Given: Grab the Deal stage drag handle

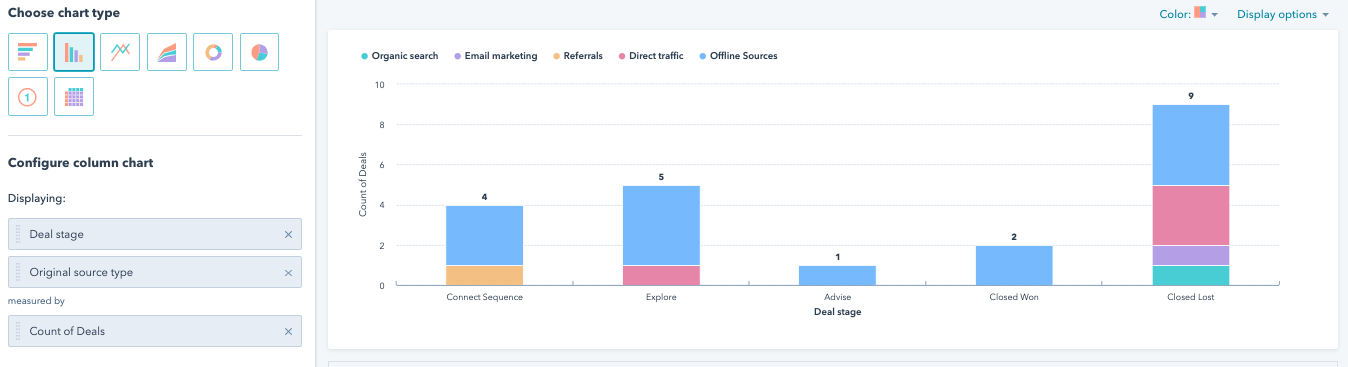Looking at the screenshot, I should click(x=18, y=234).
